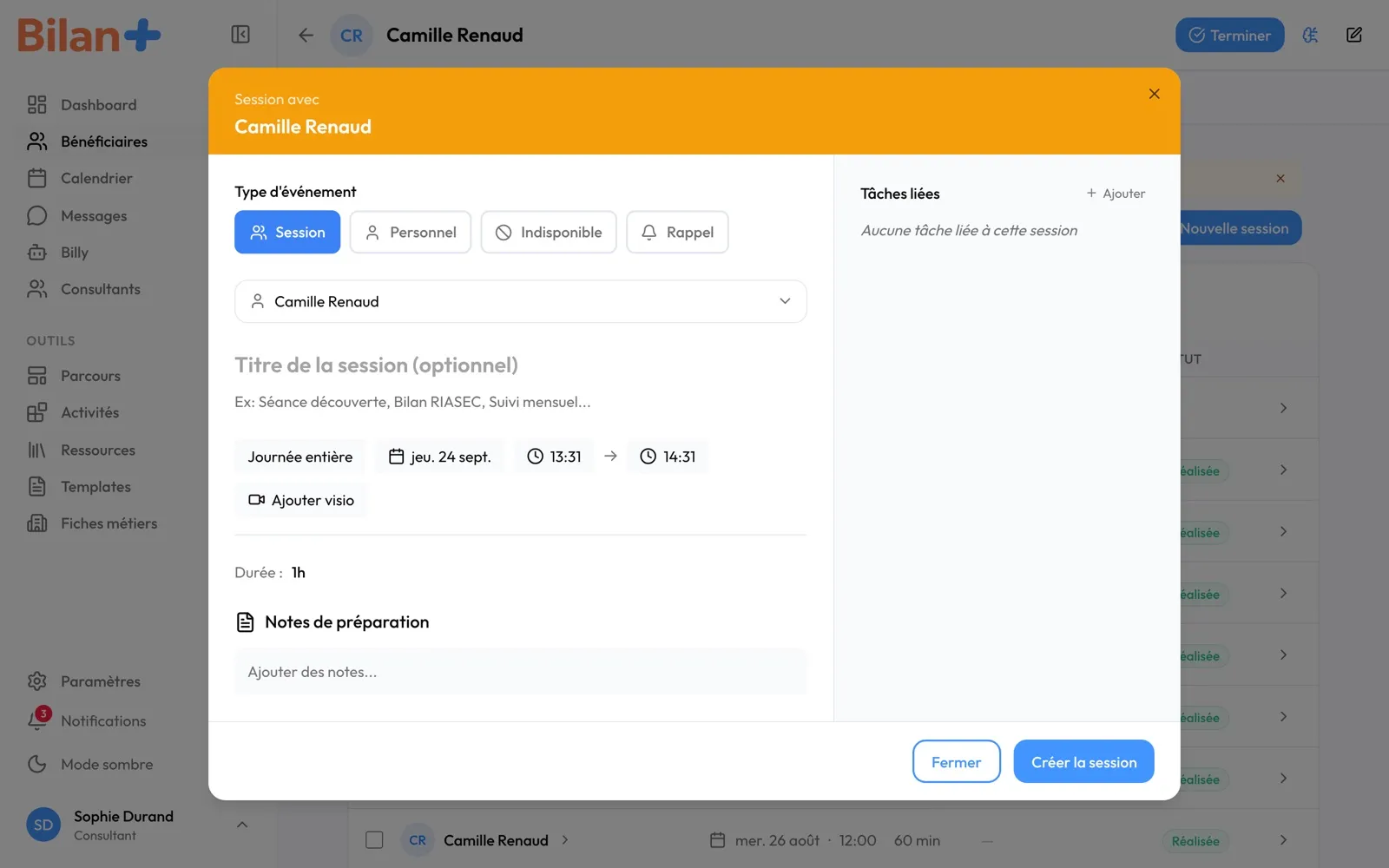1389x868 pixels.
Task: Open Consultants in the sidebar
Action: (x=100, y=289)
